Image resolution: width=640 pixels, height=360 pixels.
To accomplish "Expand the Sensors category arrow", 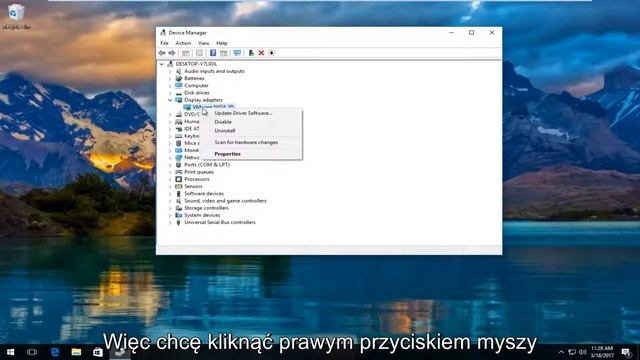I will 170,187.
